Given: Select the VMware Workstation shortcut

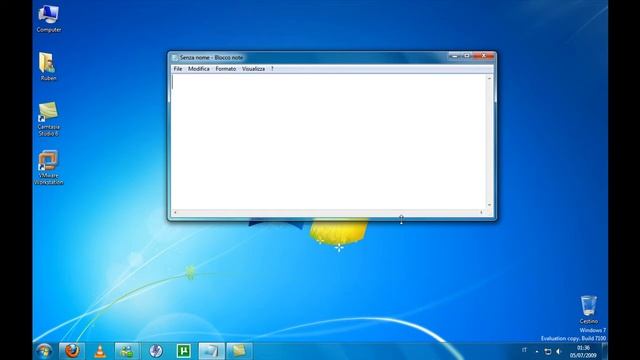Looking at the screenshot, I should tap(48, 167).
